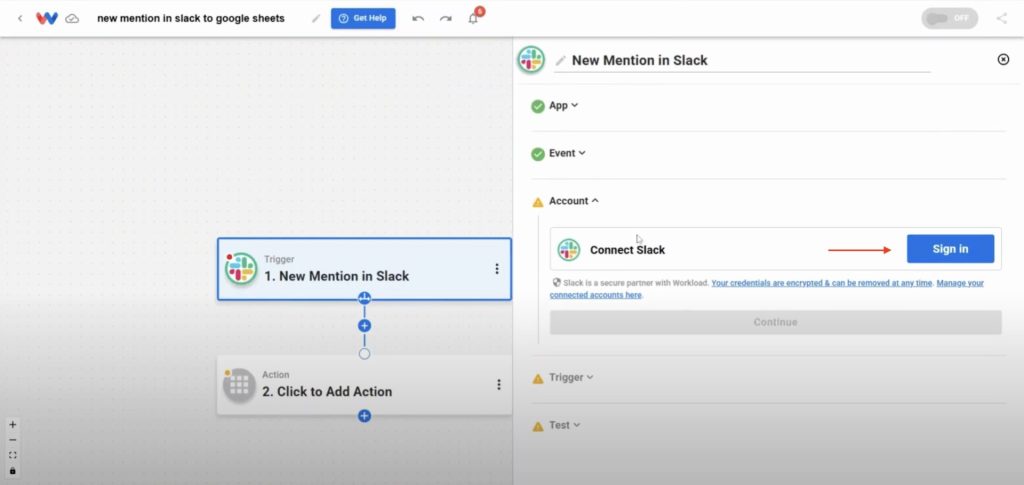Open Get Help
This screenshot has height=485, width=1024.
[x=363, y=18]
